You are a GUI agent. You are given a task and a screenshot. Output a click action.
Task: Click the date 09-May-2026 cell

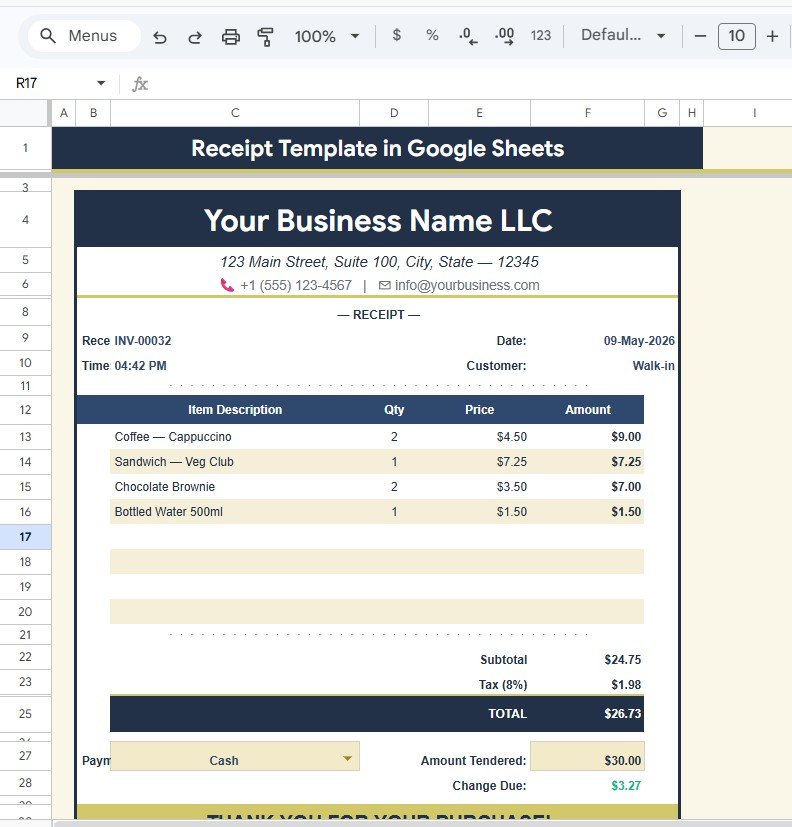639,341
